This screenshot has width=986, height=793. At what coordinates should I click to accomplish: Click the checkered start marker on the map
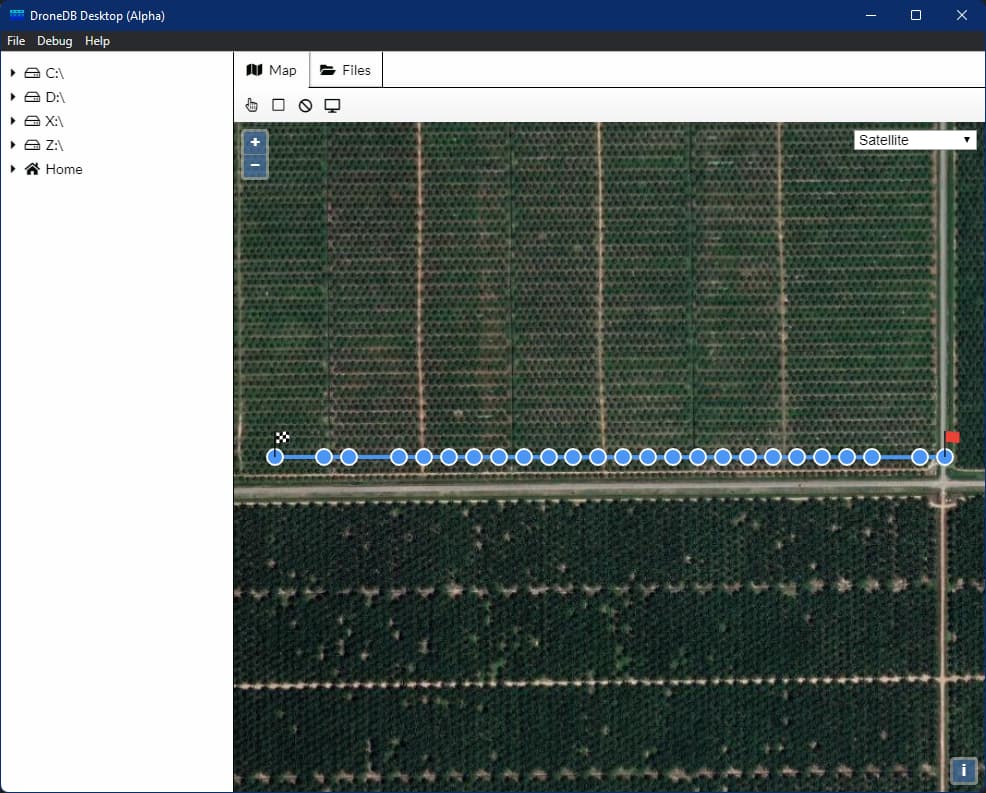[283, 438]
